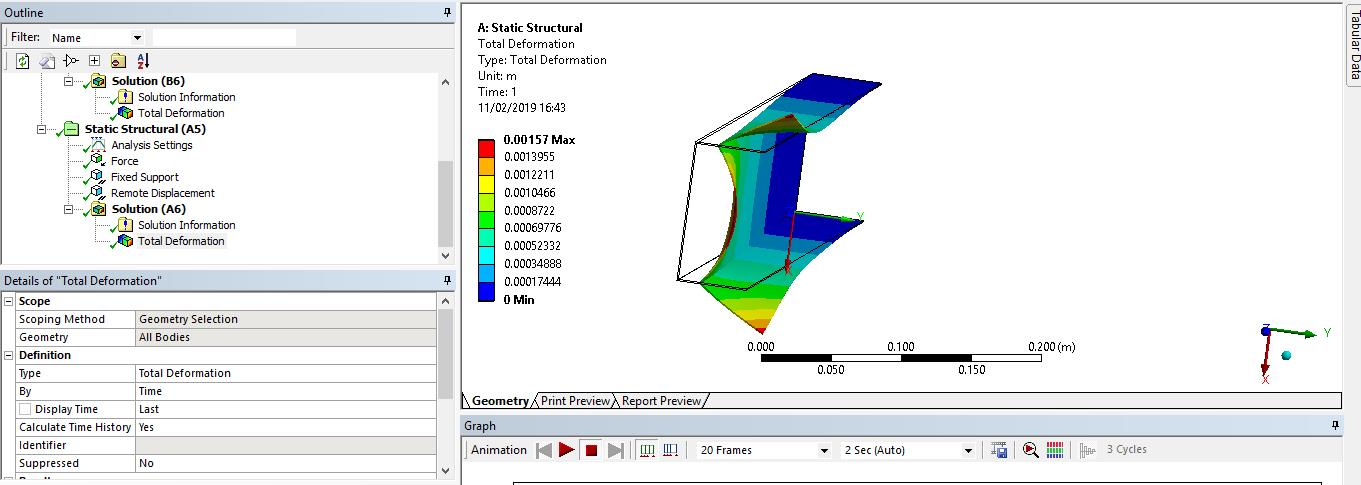Collapse the Scope section in details
This screenshot has width=1361, height=485.
[x=9, y=301]
